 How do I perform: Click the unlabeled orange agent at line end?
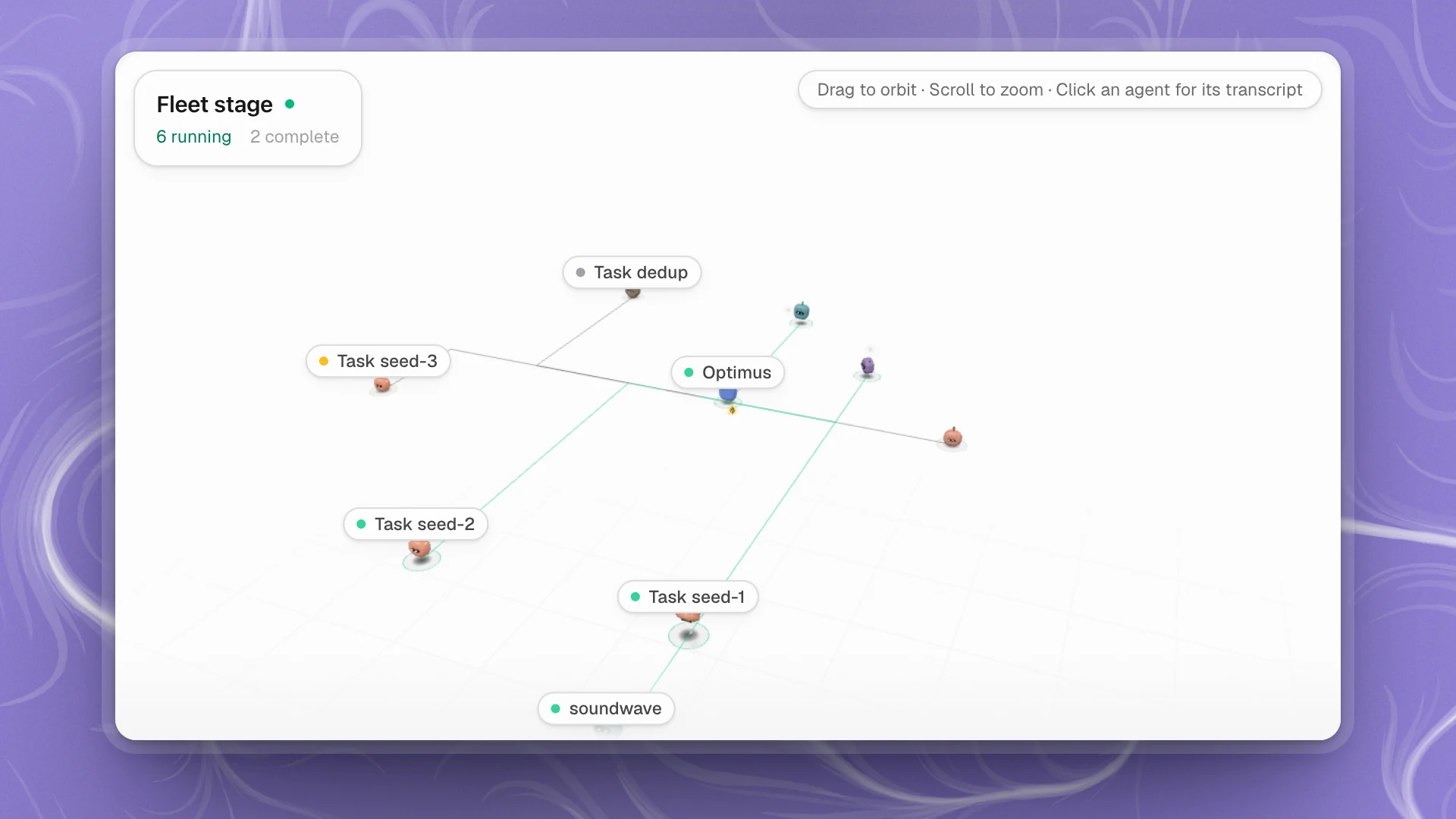952,437
